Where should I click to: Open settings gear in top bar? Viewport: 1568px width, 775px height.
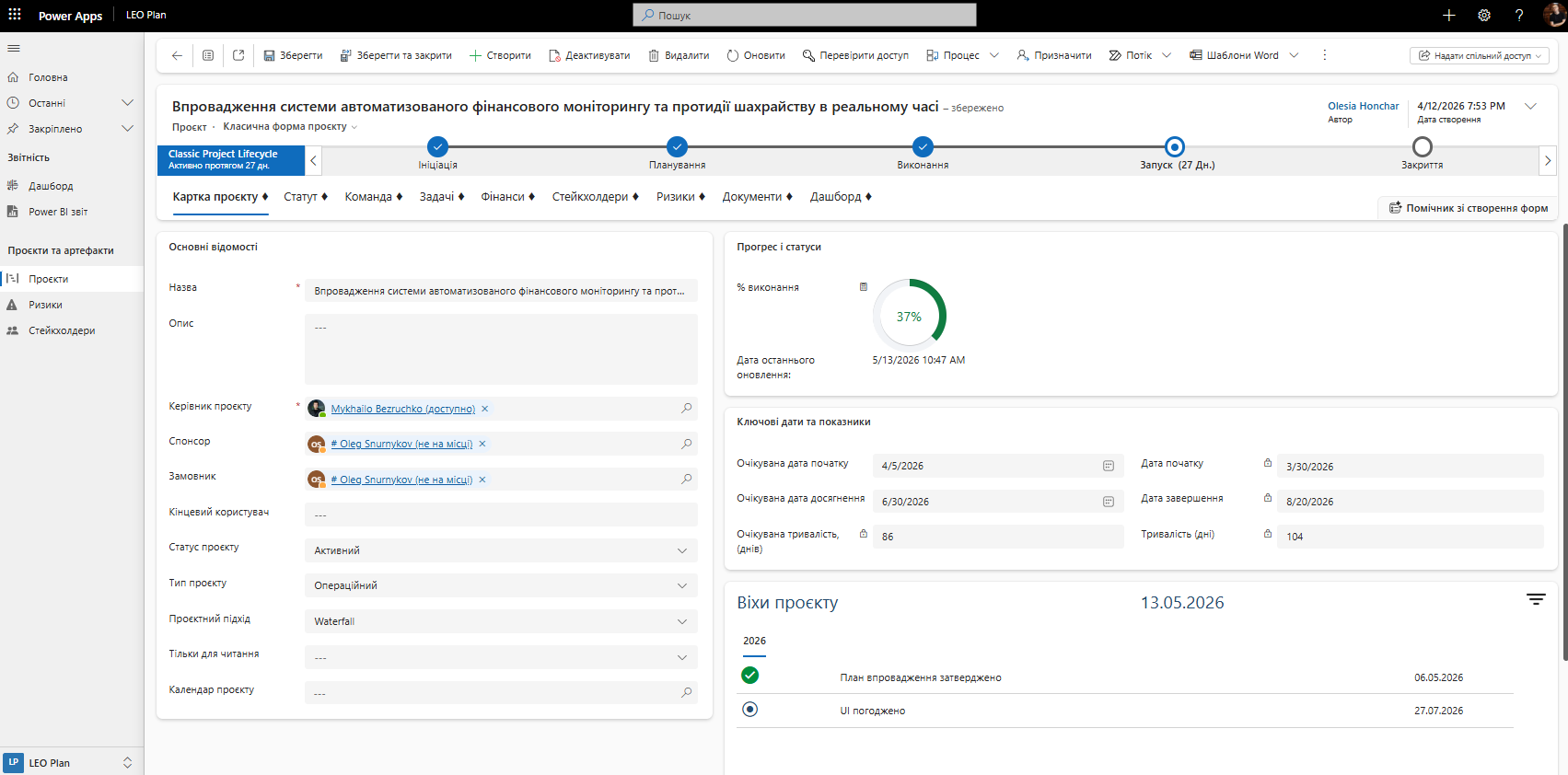tap(1484, 15)
